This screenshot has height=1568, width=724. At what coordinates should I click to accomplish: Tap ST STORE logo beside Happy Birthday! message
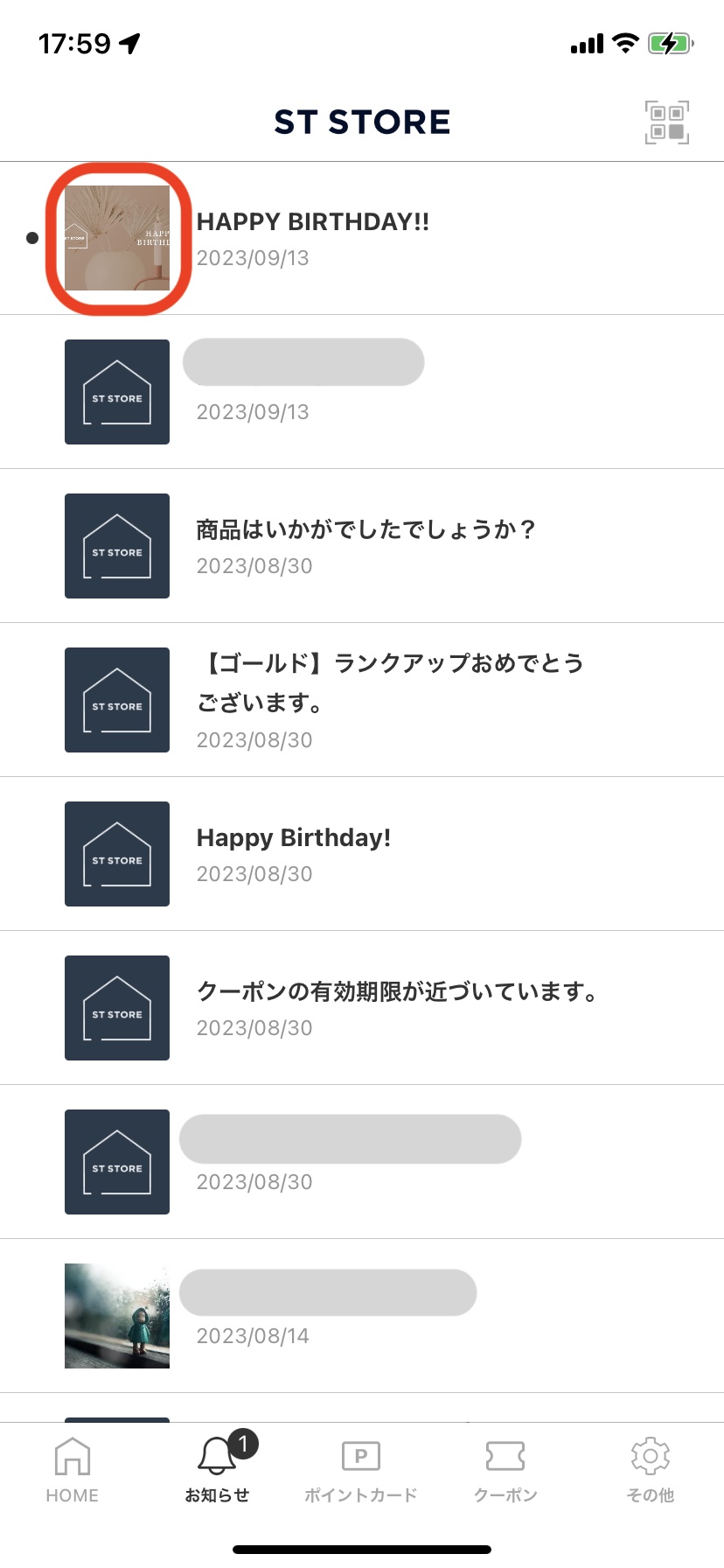[117, 854]
